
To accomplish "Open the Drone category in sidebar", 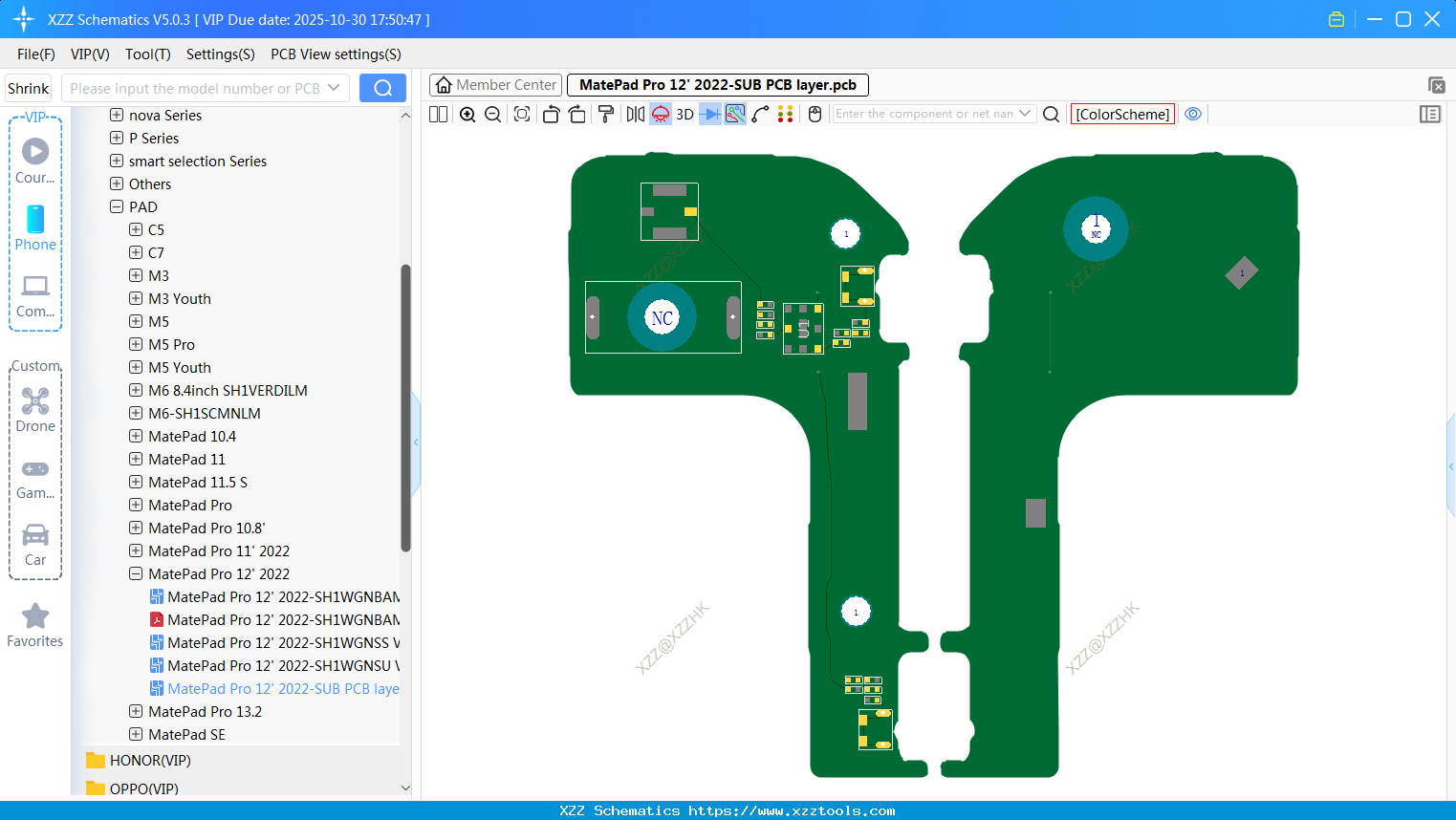I will pyautogui.click(x=35, y=410).
